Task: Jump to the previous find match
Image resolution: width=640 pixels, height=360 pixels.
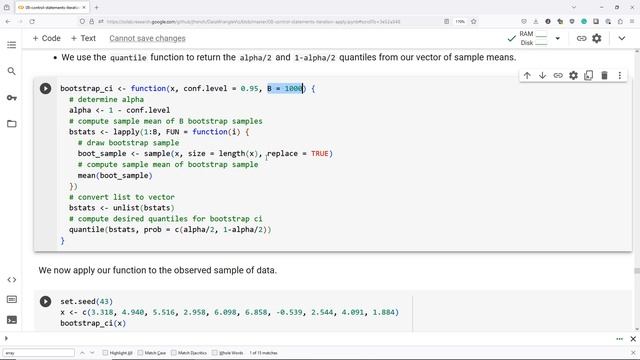Action: point(82,353)
